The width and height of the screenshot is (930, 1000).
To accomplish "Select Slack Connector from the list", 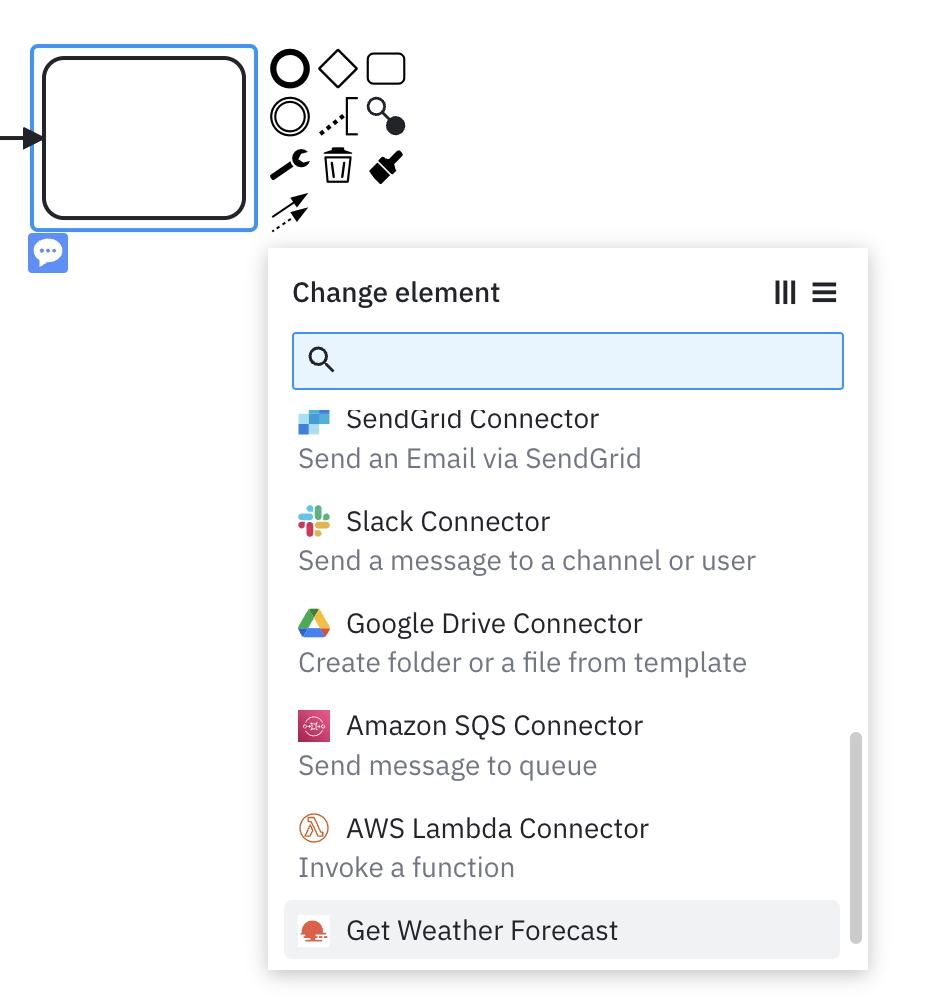I will click(562, 541).
